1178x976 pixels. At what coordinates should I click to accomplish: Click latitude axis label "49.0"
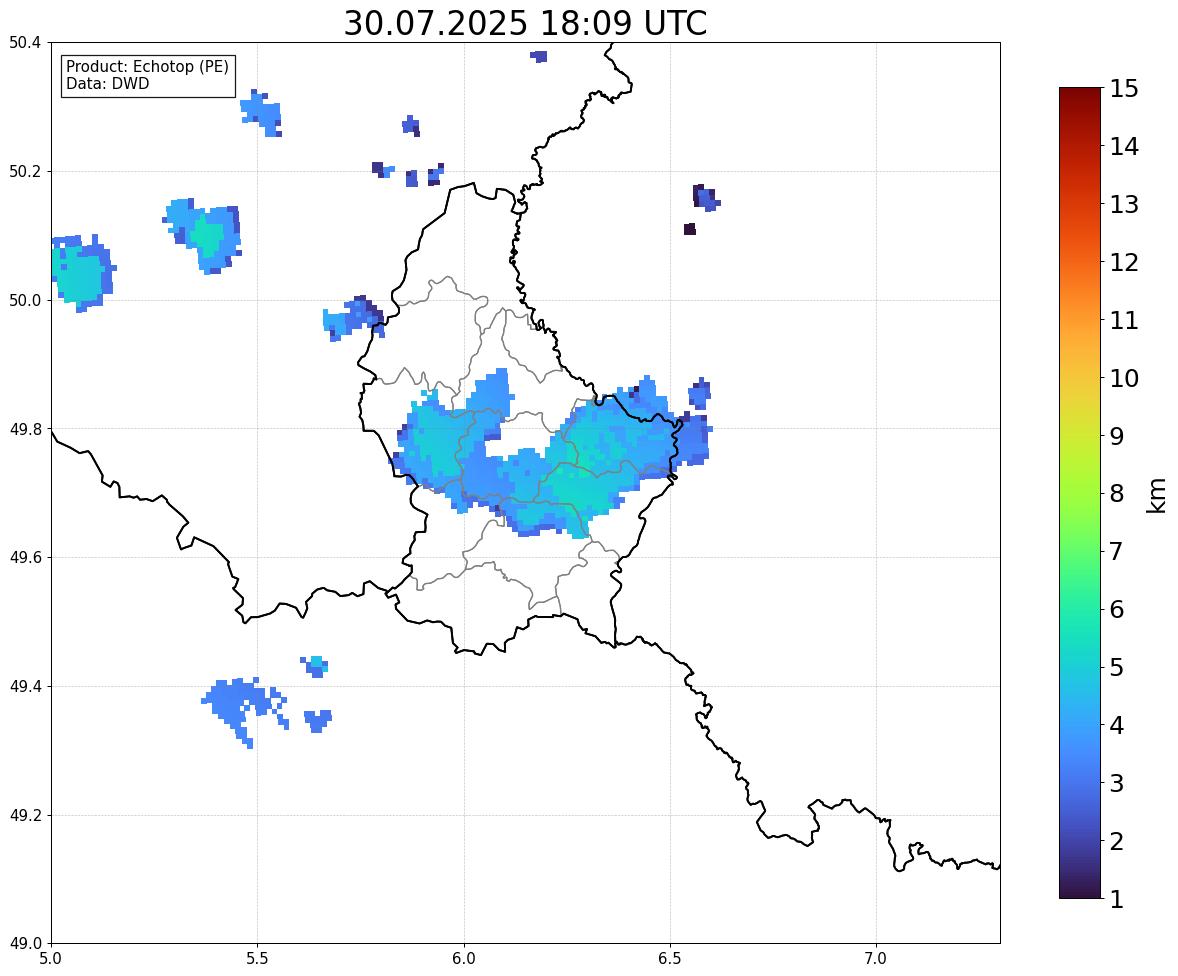point(24,944)
